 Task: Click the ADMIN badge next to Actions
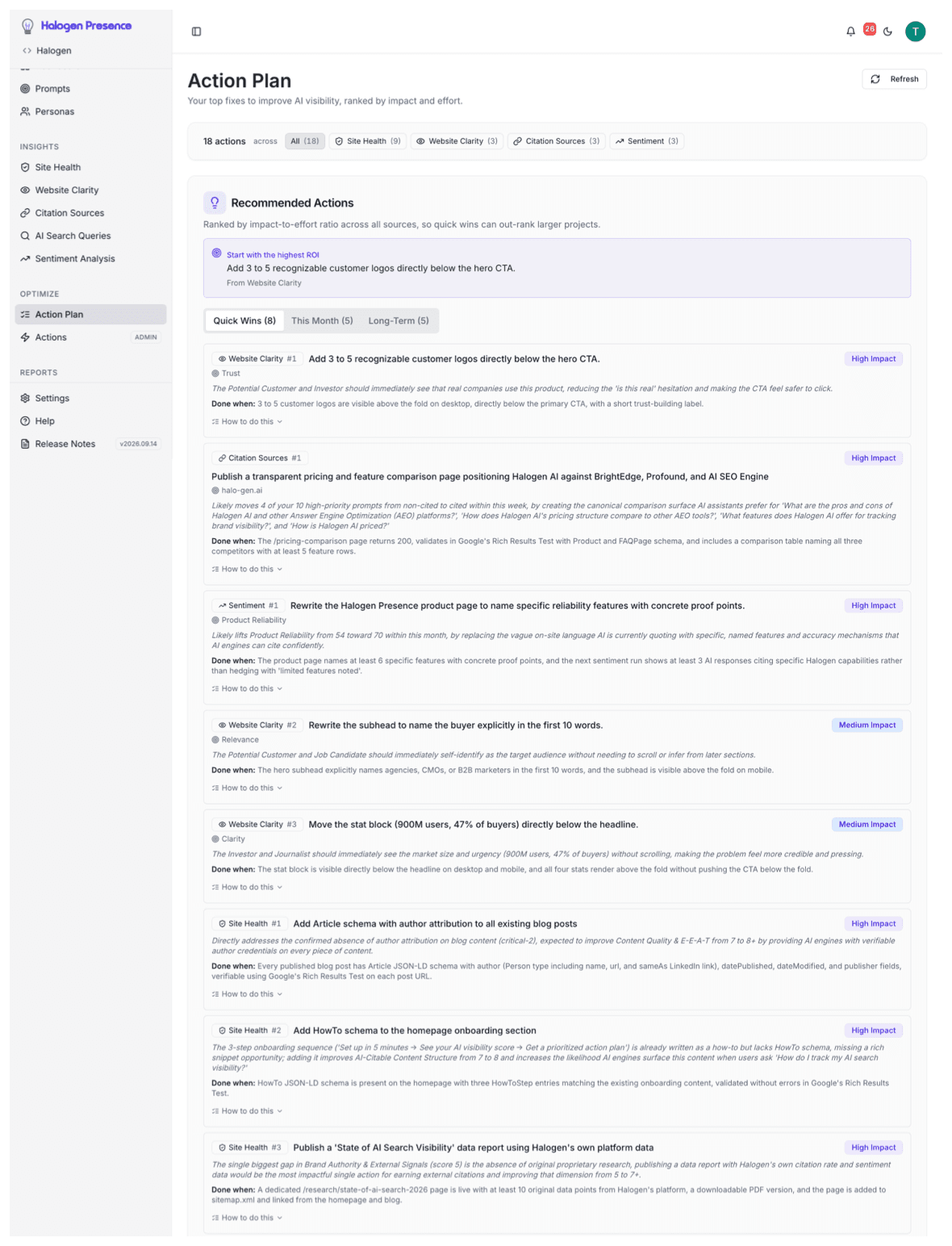146,337
